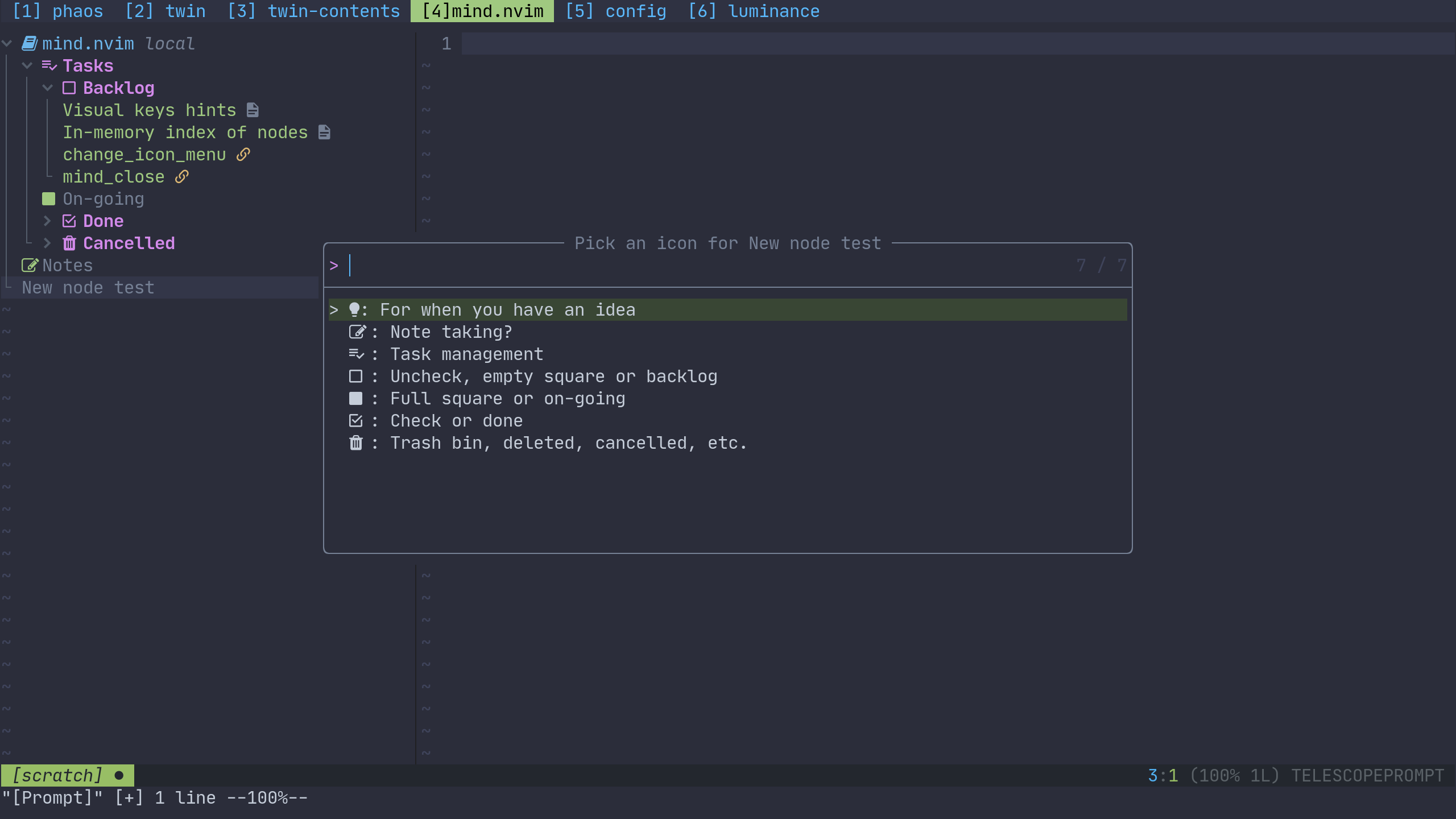This screenshot has height=819, width=1456.
Task: Toggle the check mark next to Done
Action: [x=69, y=221]
